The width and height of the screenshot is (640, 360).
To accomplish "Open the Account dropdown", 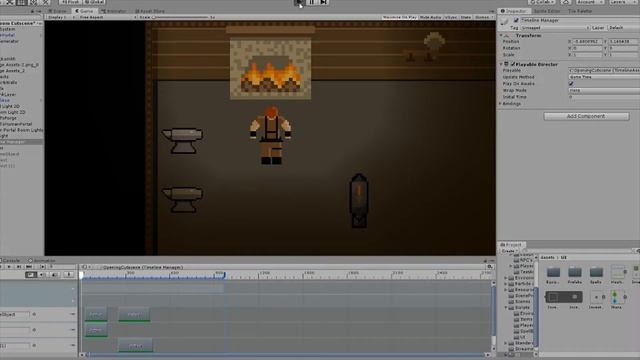I will tap(589, 2).
